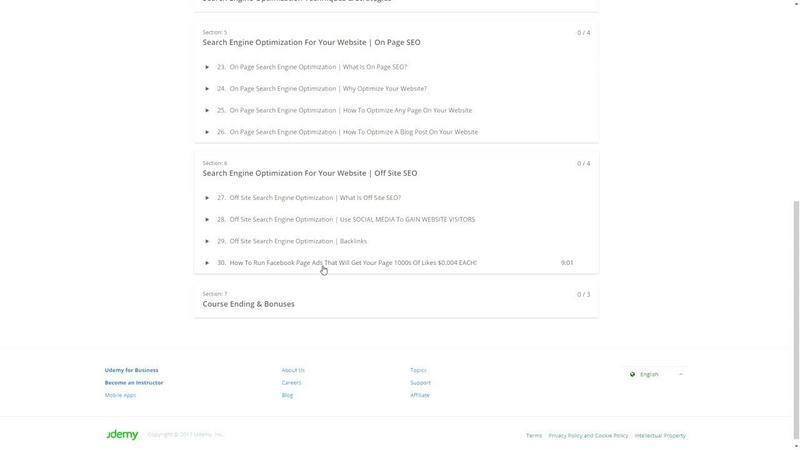Click the 0 / 4 progress of Section 6

(584, 164)
